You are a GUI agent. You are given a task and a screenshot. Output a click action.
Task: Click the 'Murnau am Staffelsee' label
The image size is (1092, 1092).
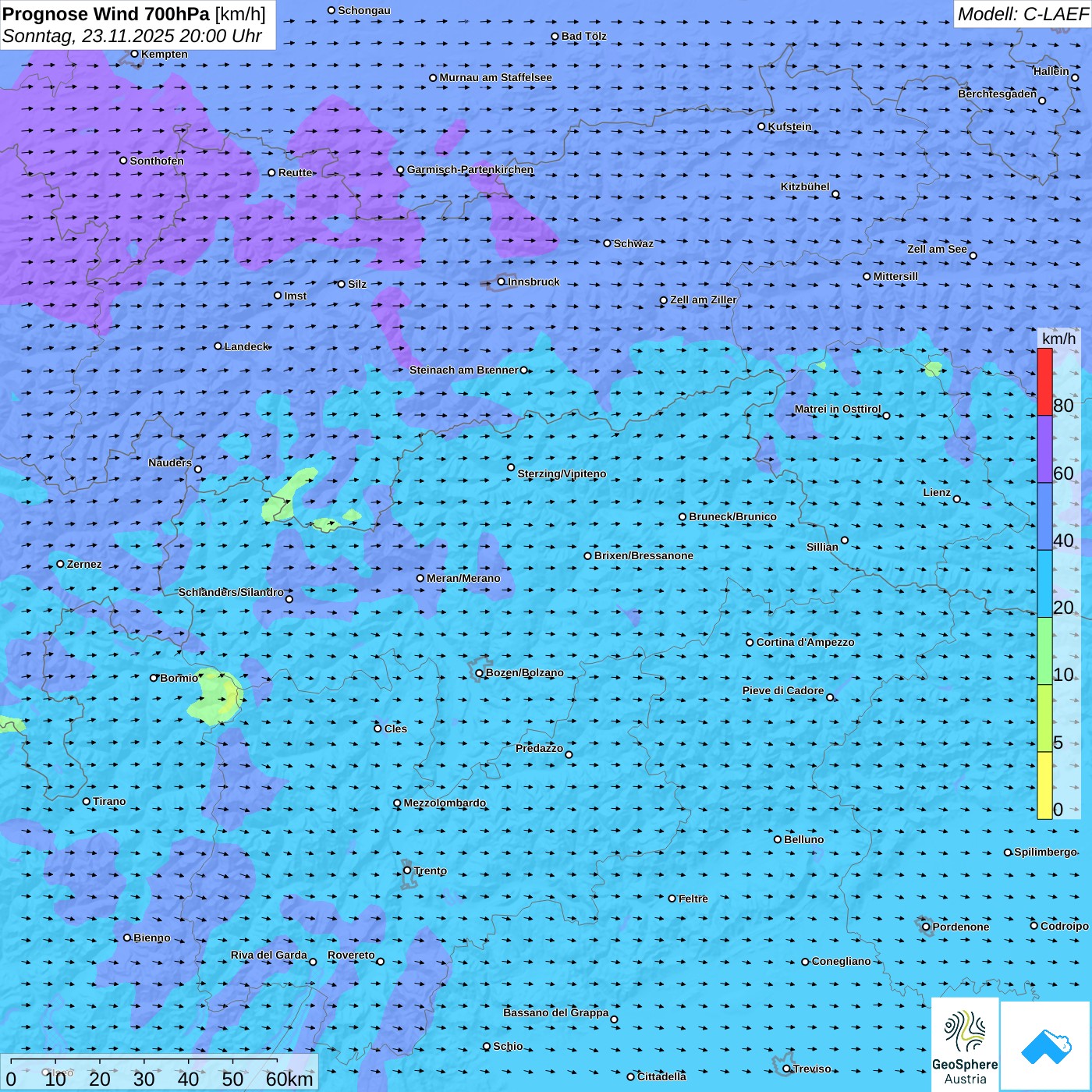click(496, 77)
